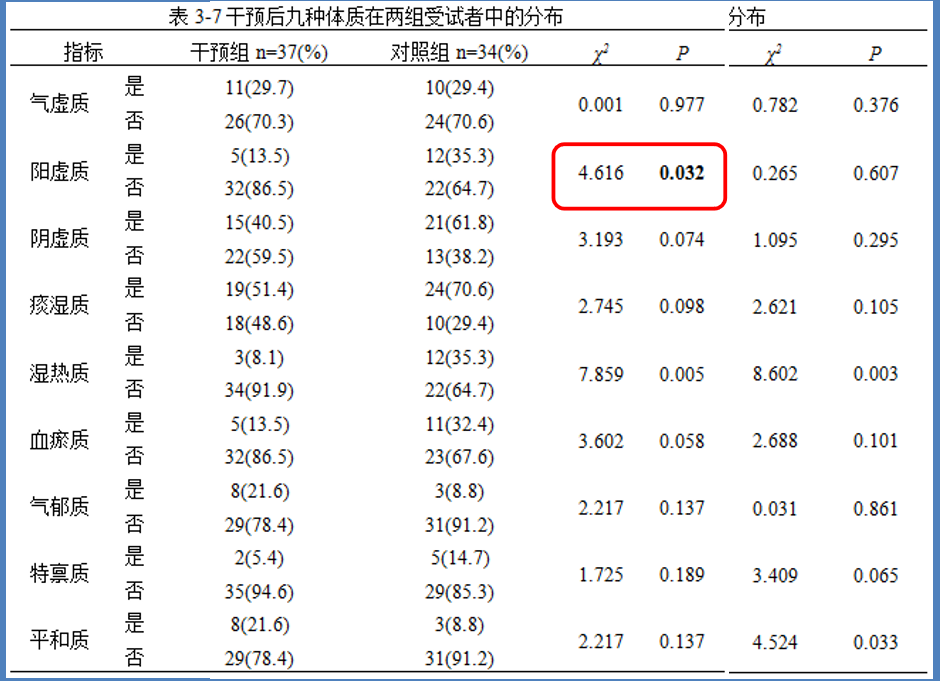940x681 pixels.
Task: Select the 阳虚质 row label
Action: click(x=60, y=172)
